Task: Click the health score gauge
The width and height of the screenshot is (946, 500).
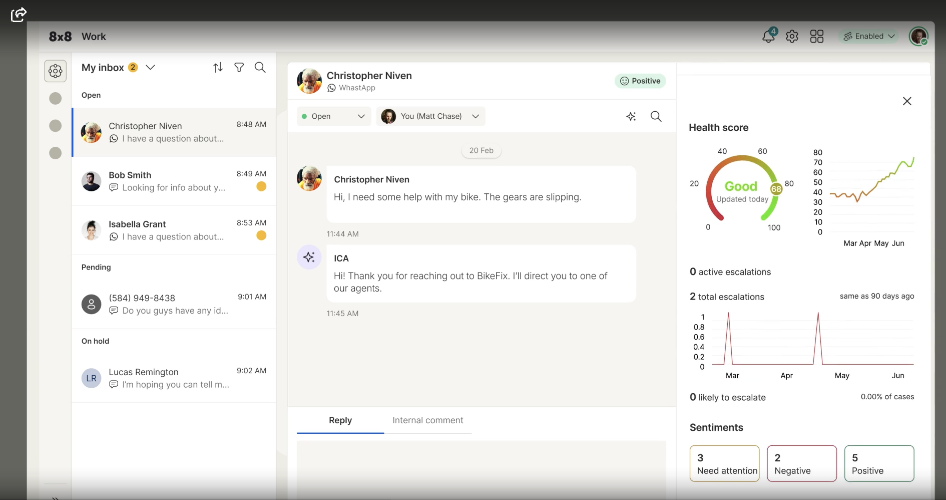Action: click(743, 189)
